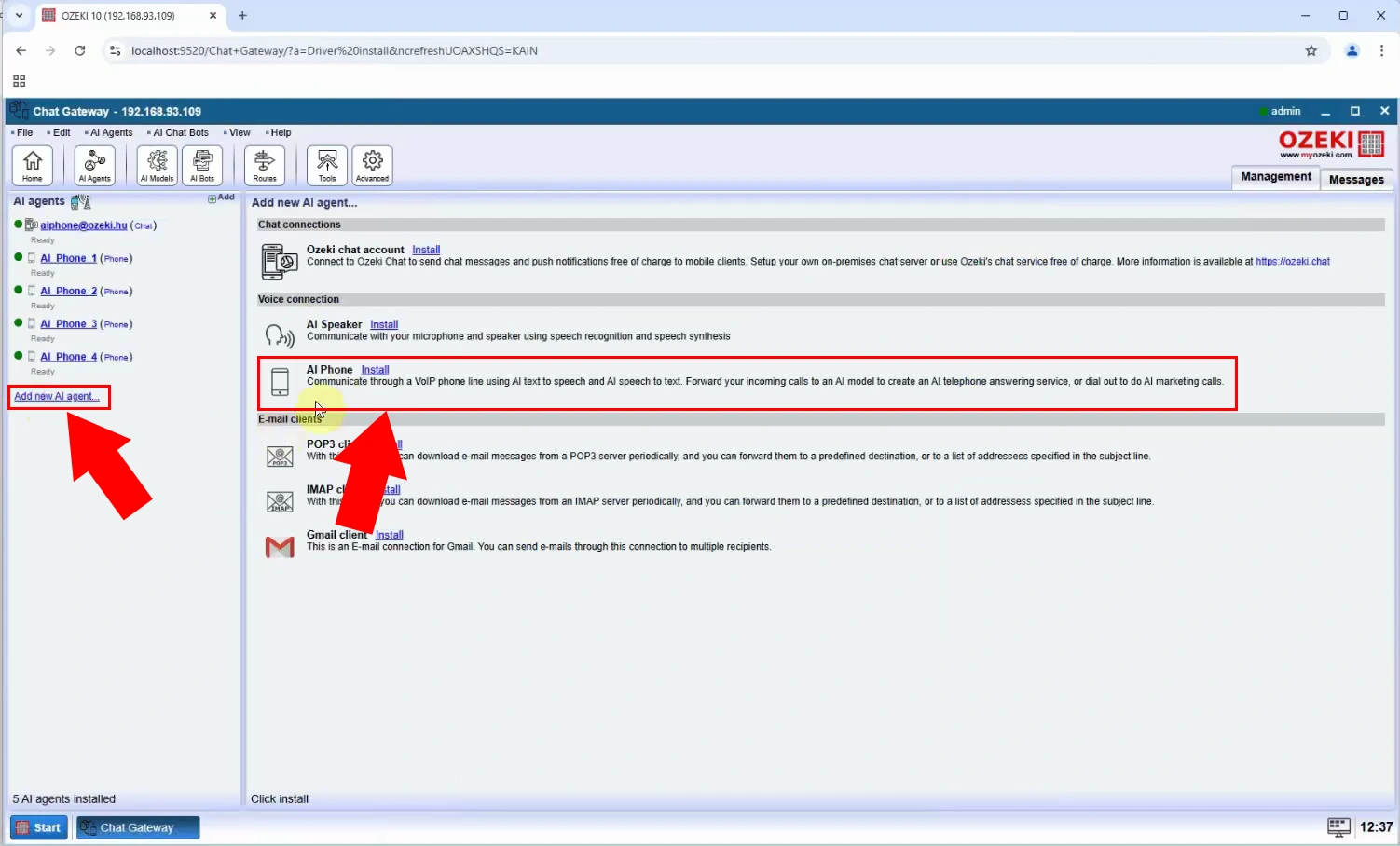Open the AI Agents toolbar button
Viewport: 1400px width, 846px height.
click(95, 165)
